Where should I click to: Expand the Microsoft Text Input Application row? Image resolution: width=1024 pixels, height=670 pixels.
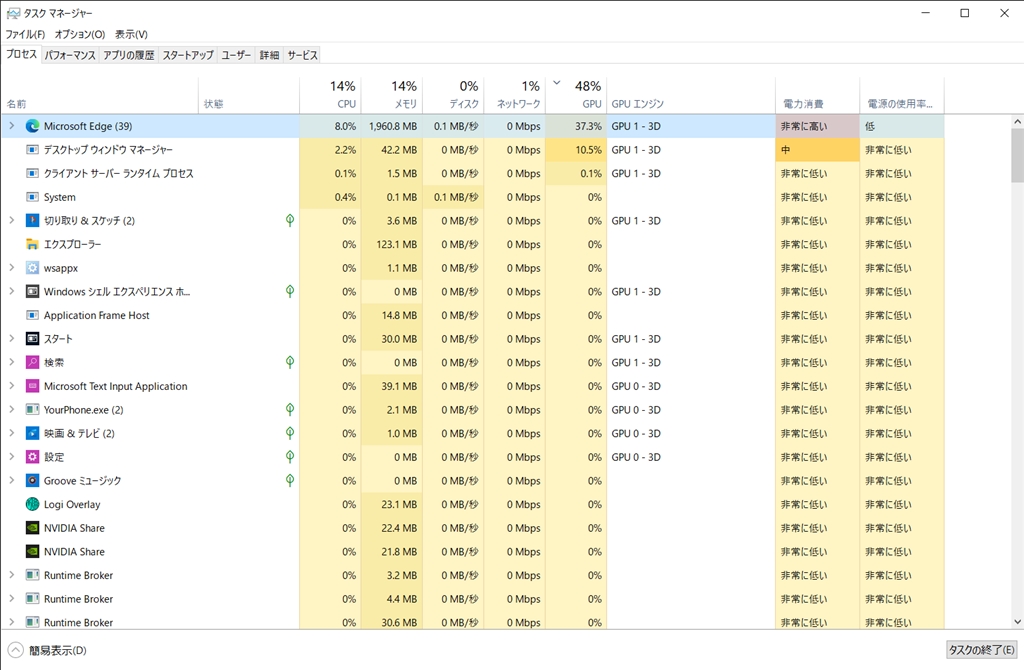coord(11,385)
